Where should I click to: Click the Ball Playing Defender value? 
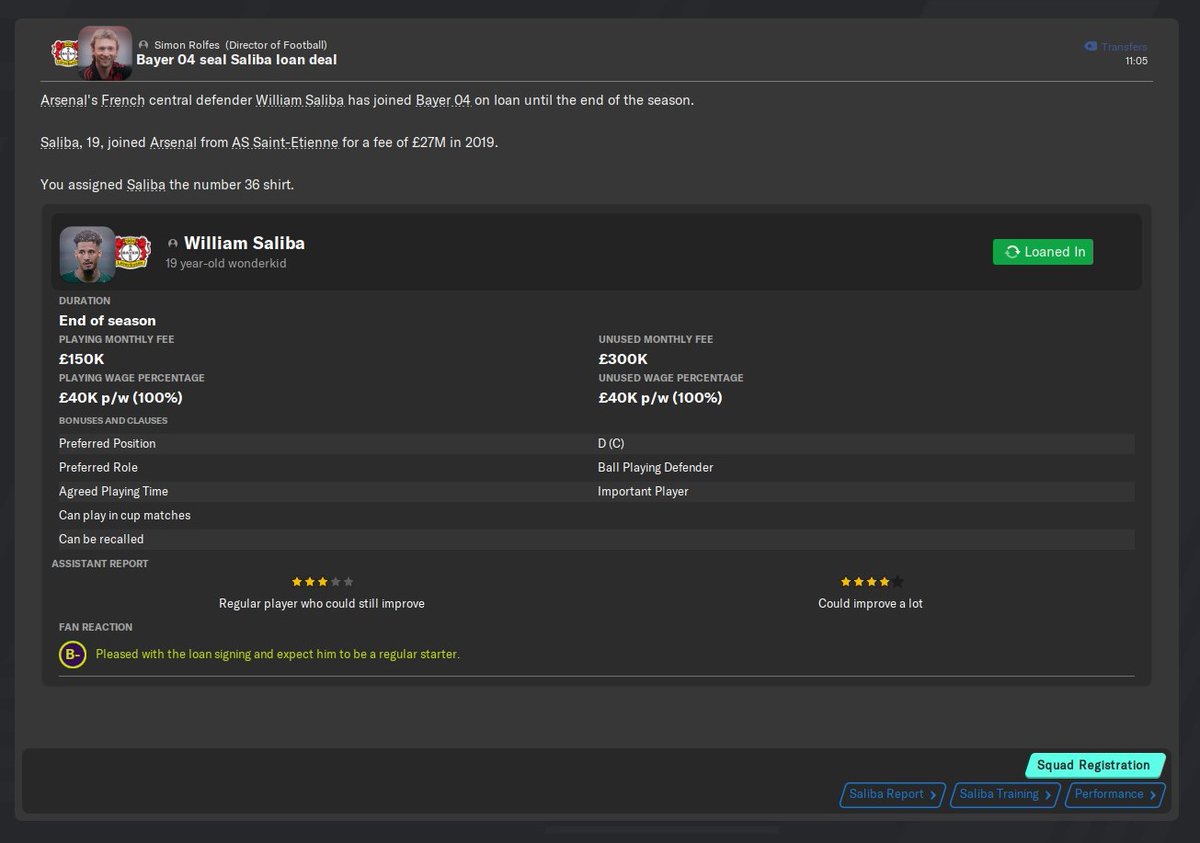(655, 467)
